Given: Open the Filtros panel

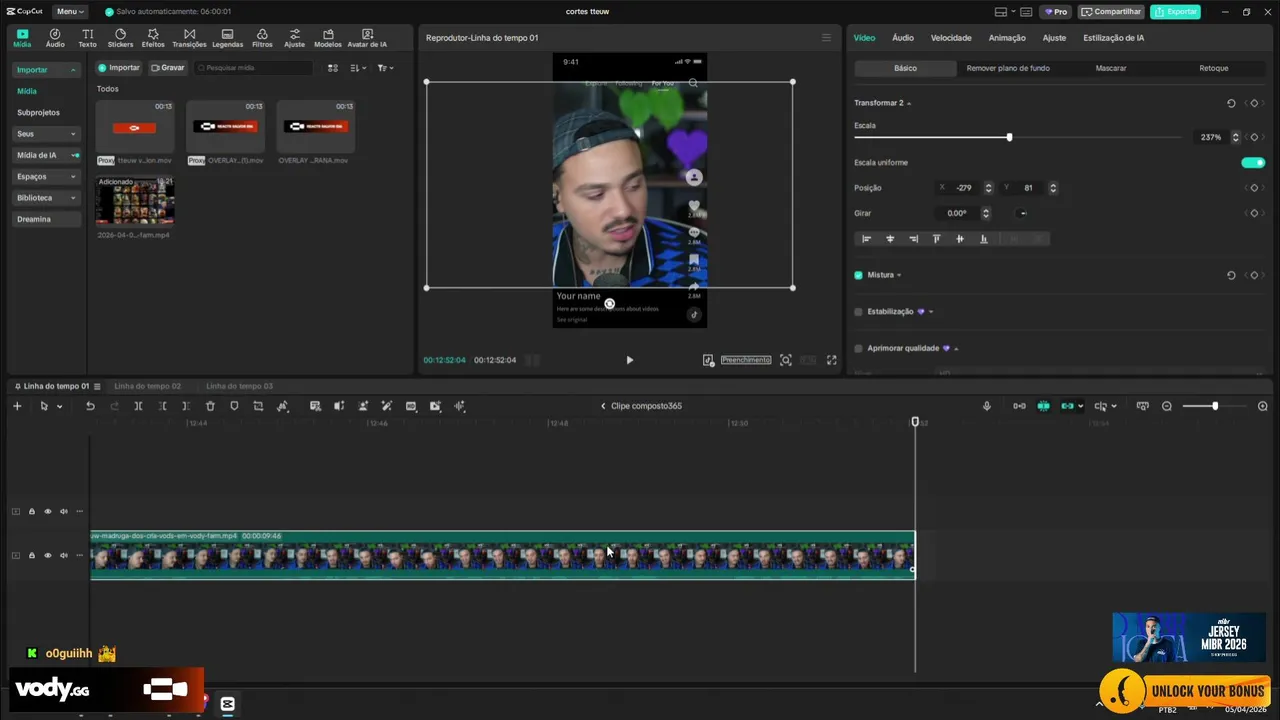Looking at the screenshot, I should click(x=262, y=38).
